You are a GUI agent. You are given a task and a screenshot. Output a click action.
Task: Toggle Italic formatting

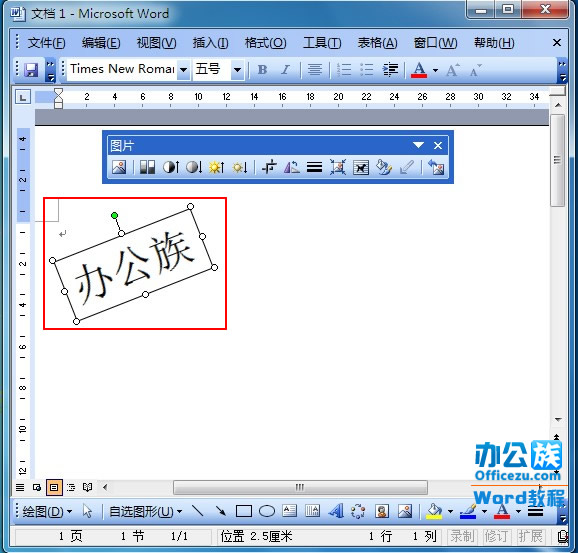tap(285, 69)
